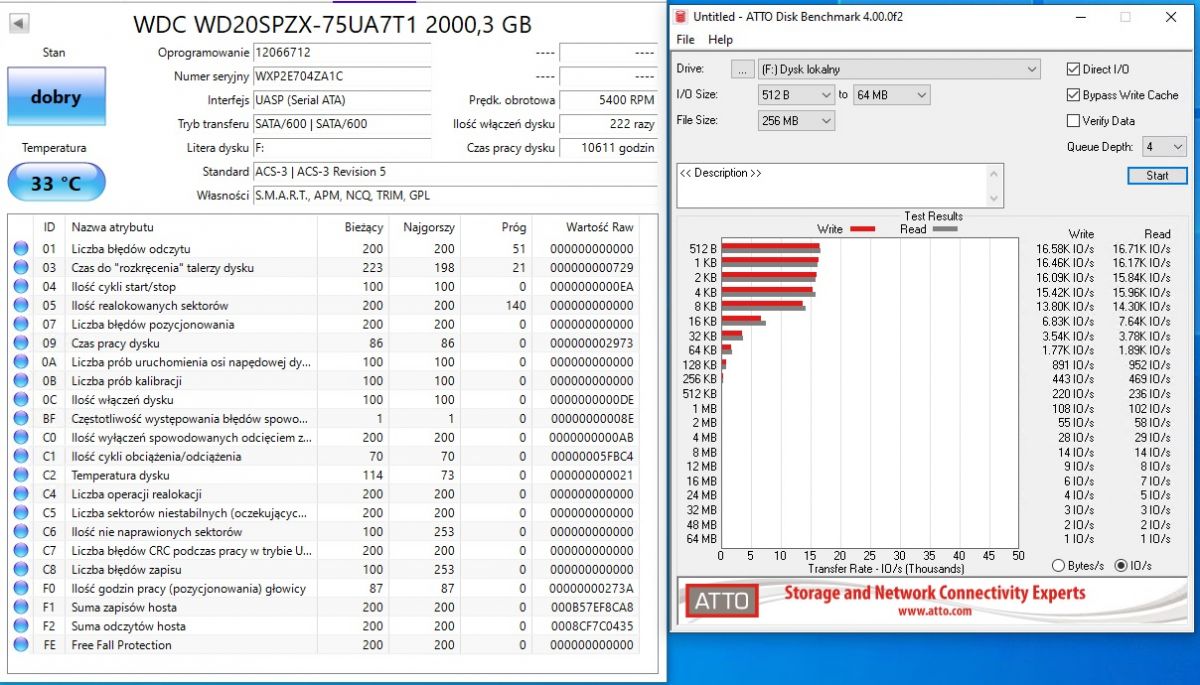This screenshot has width=1200, height=685.
Task: Click the firmware field 12066712
Action: click(341, 52)
